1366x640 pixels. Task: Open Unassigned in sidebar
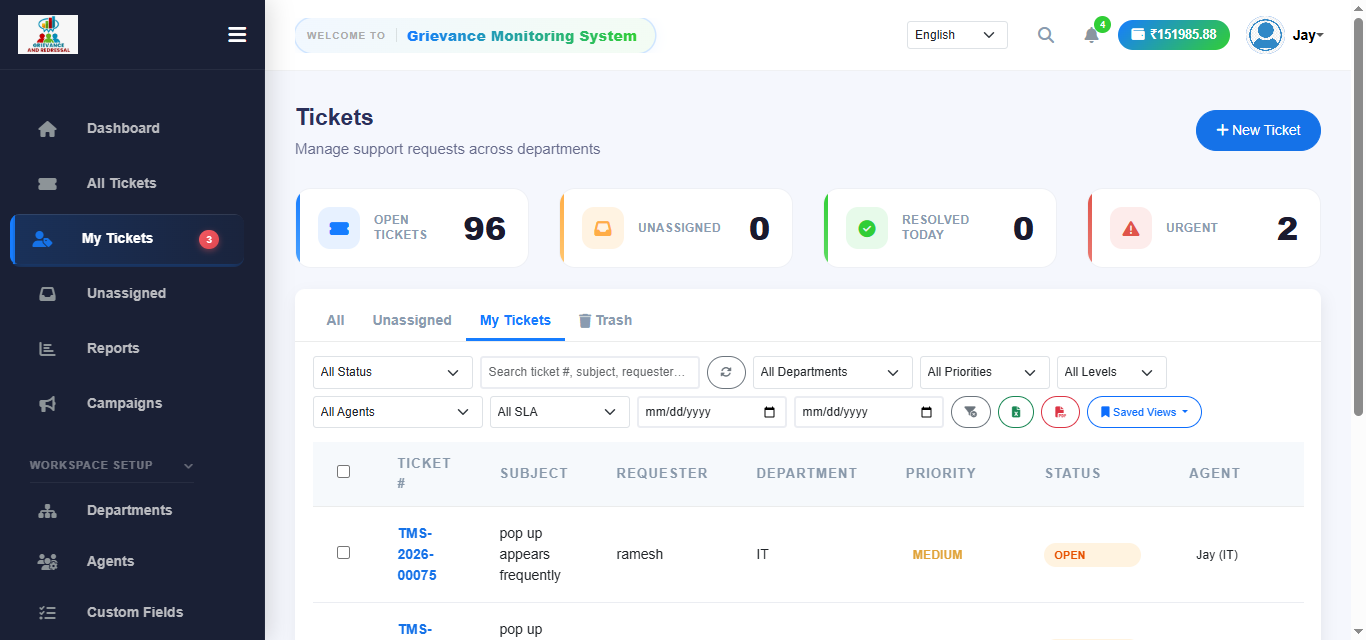[126, 293]
